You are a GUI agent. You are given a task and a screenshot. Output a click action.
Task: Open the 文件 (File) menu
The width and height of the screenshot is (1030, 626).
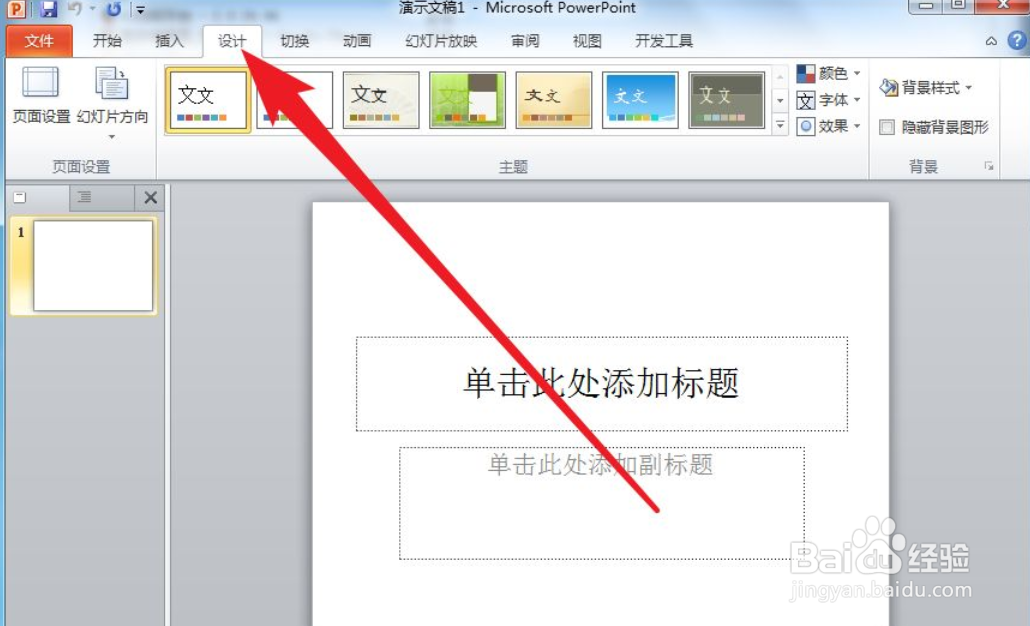[38, 41]
